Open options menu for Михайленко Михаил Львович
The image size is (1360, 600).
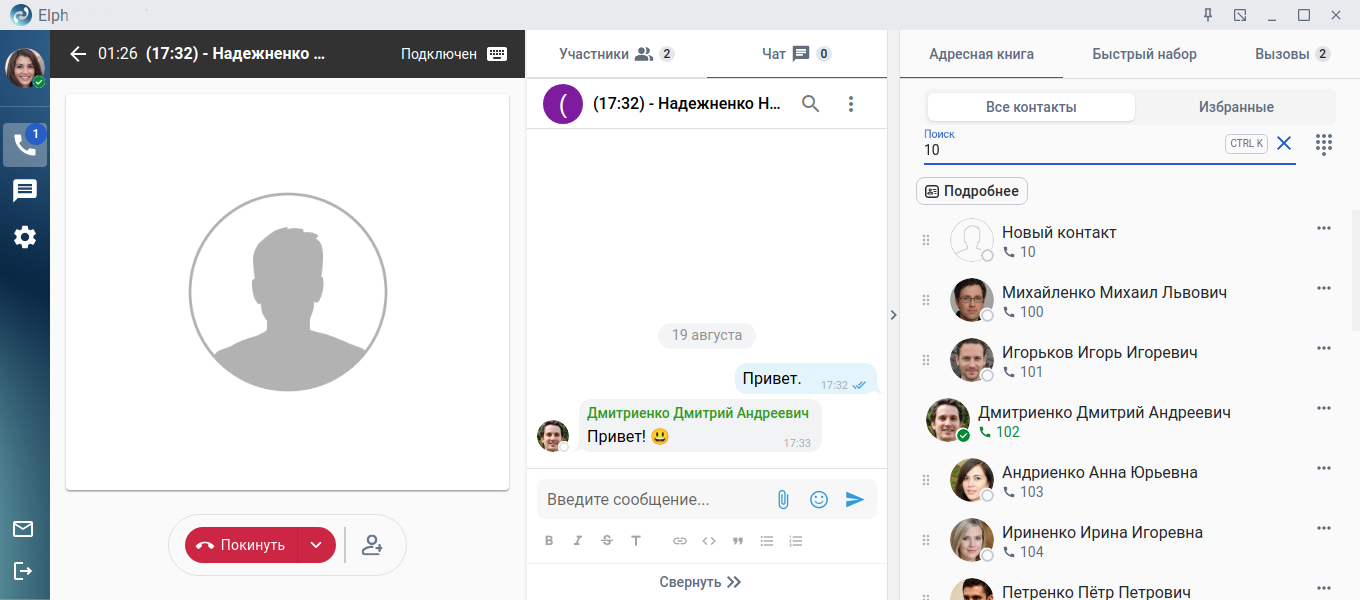tap(1324, 288)
